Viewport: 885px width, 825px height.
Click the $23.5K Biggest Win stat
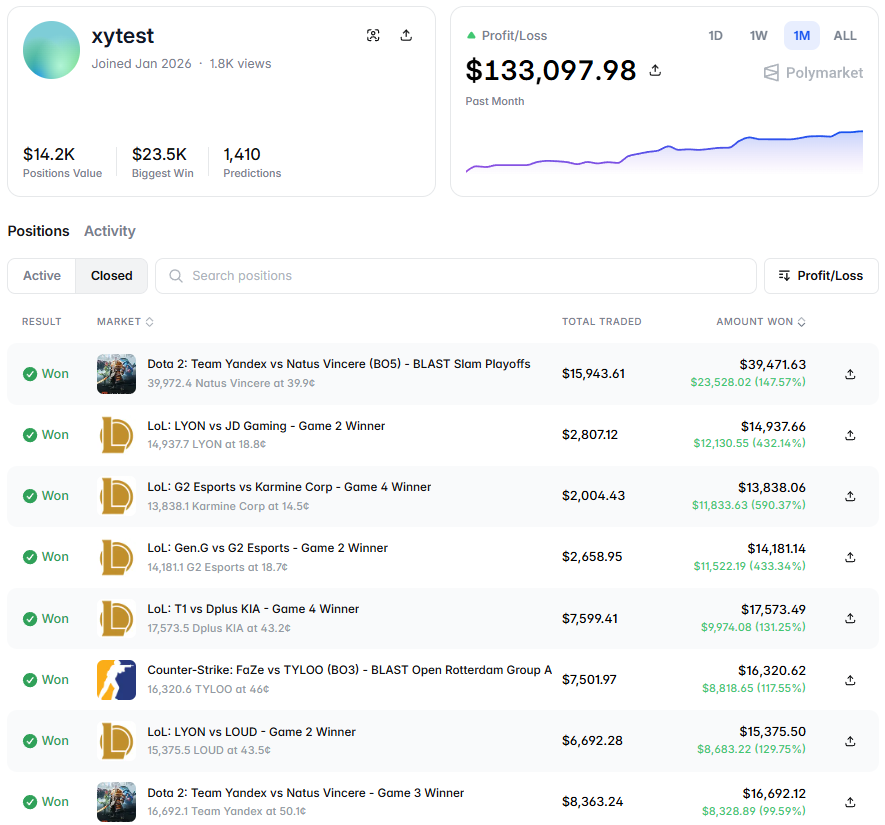163,162
